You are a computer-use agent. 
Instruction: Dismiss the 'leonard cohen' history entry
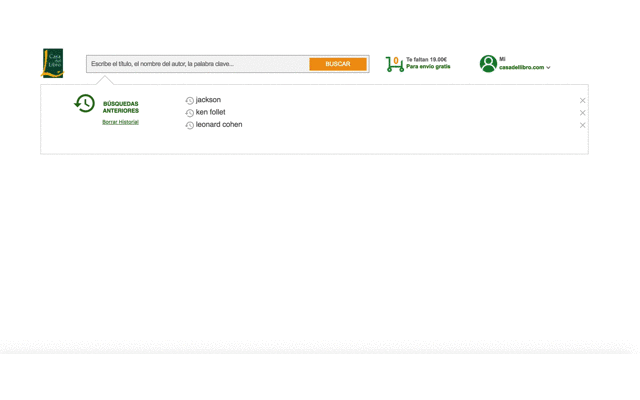[582, 125]
